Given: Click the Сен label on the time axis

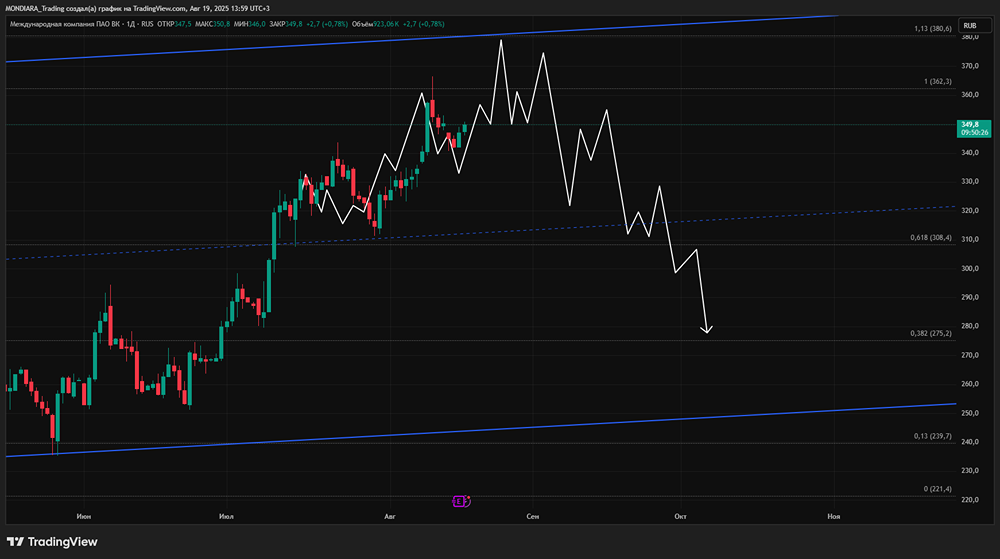Looking at the screenshot, I should [x=533, y=516].
